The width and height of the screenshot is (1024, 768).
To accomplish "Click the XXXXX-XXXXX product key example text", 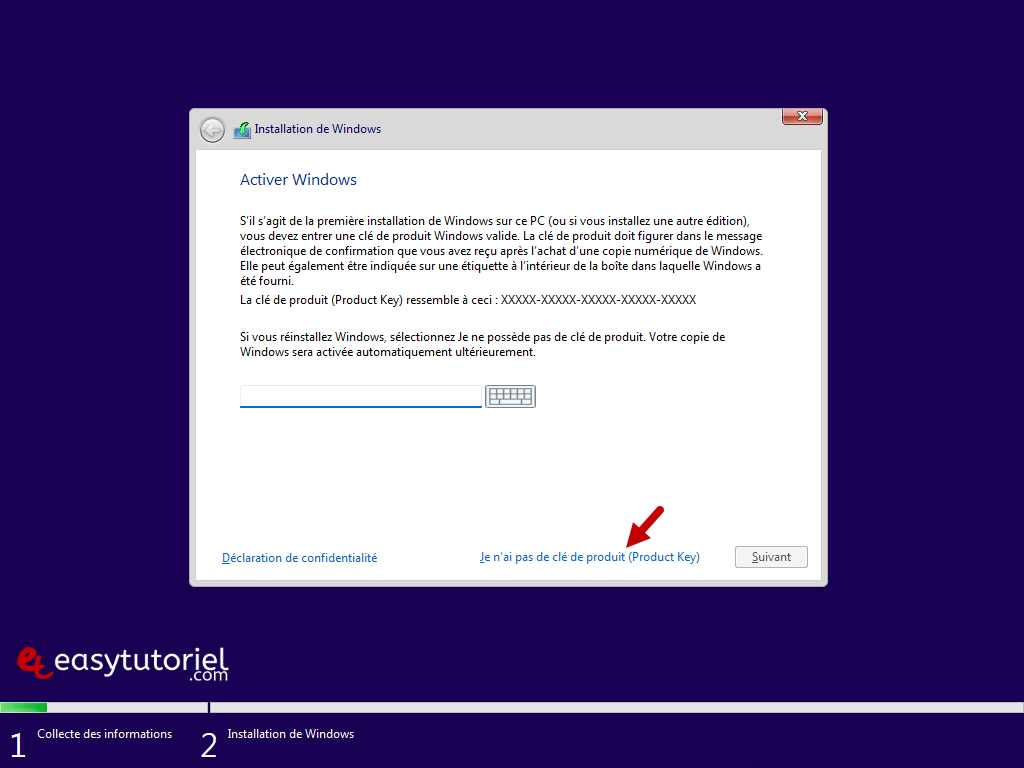I will tap(598, 300).
